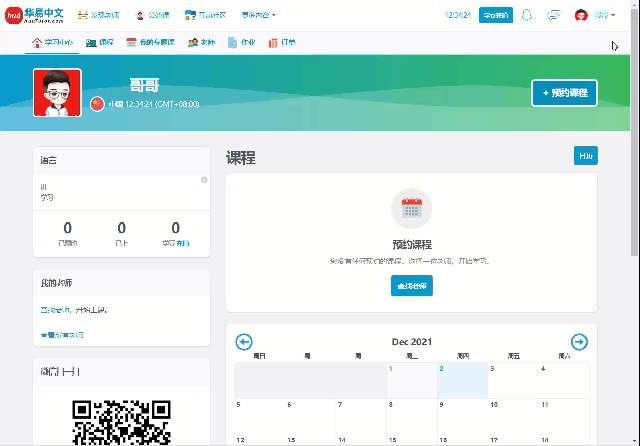The image size is (640, 446).
Task: Click the gear icon in language panel
Action: (x=204, y=180)
